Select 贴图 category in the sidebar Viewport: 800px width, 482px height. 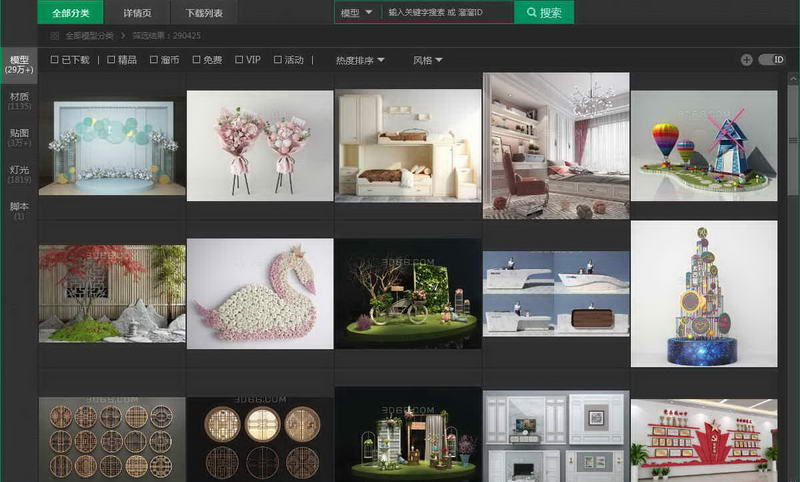[19, 137]
